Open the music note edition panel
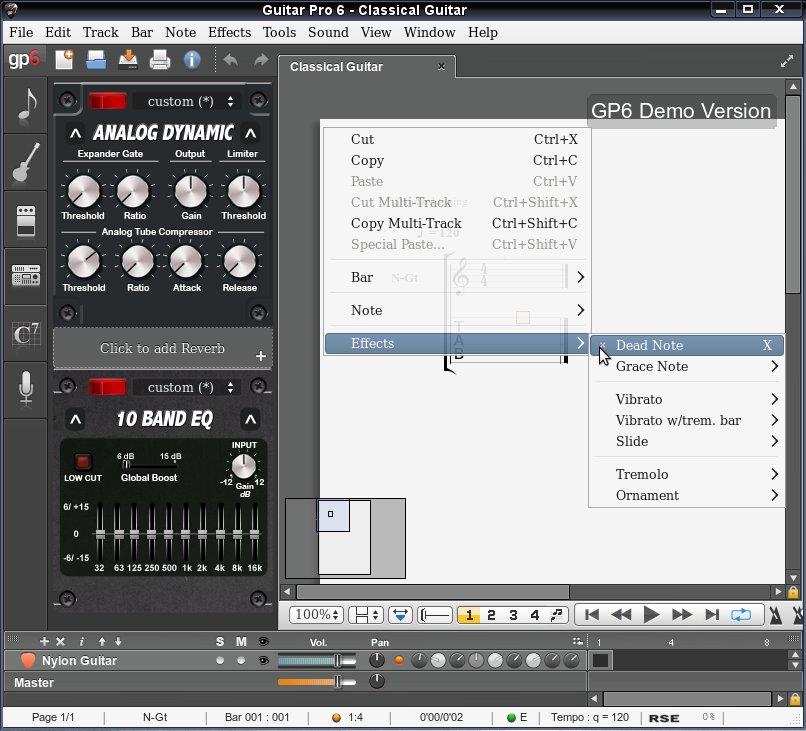This screenshot has height=731, width=806. (x=26, y=105)
